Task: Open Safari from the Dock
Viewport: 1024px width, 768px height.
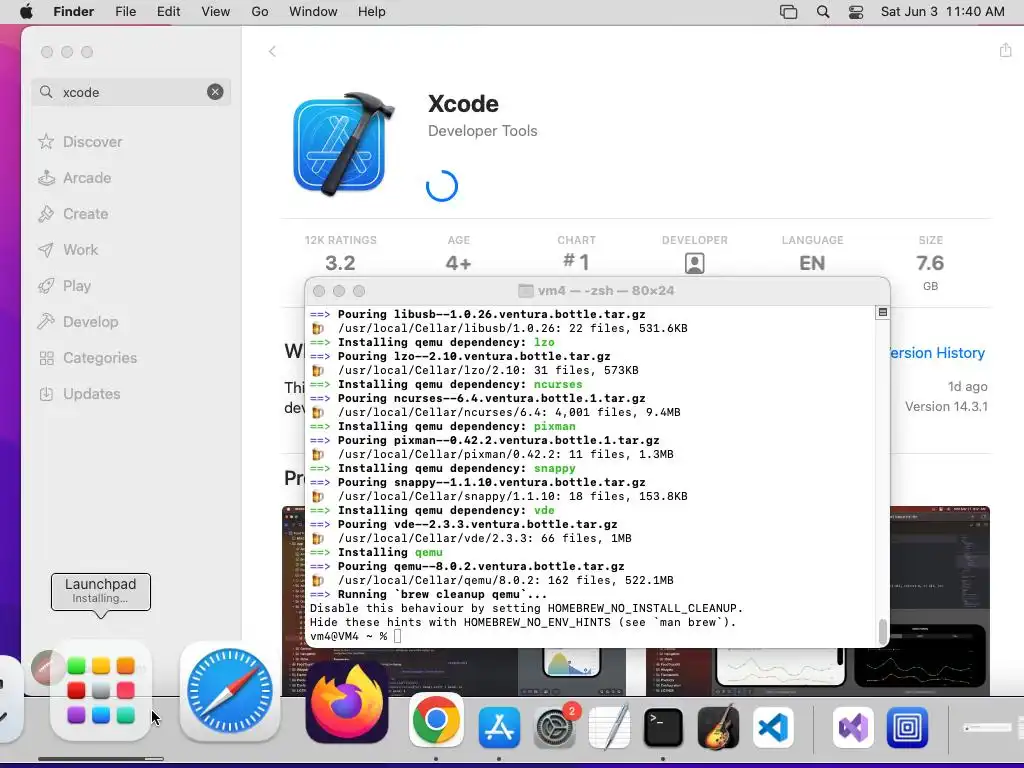Action: click(230, 691)
